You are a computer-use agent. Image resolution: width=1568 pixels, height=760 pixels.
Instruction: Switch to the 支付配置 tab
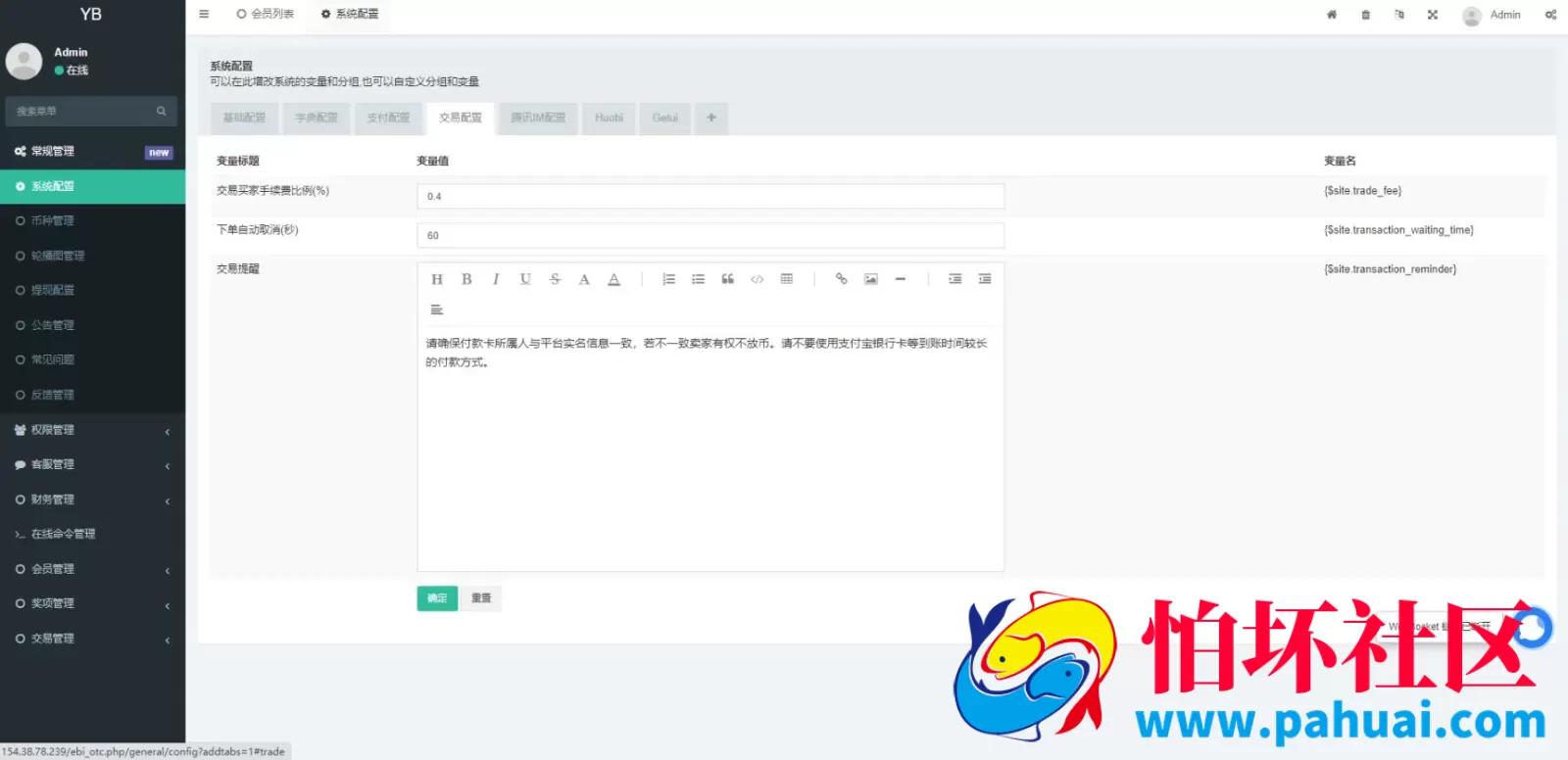pyautogui.click(x=388, y=118)
